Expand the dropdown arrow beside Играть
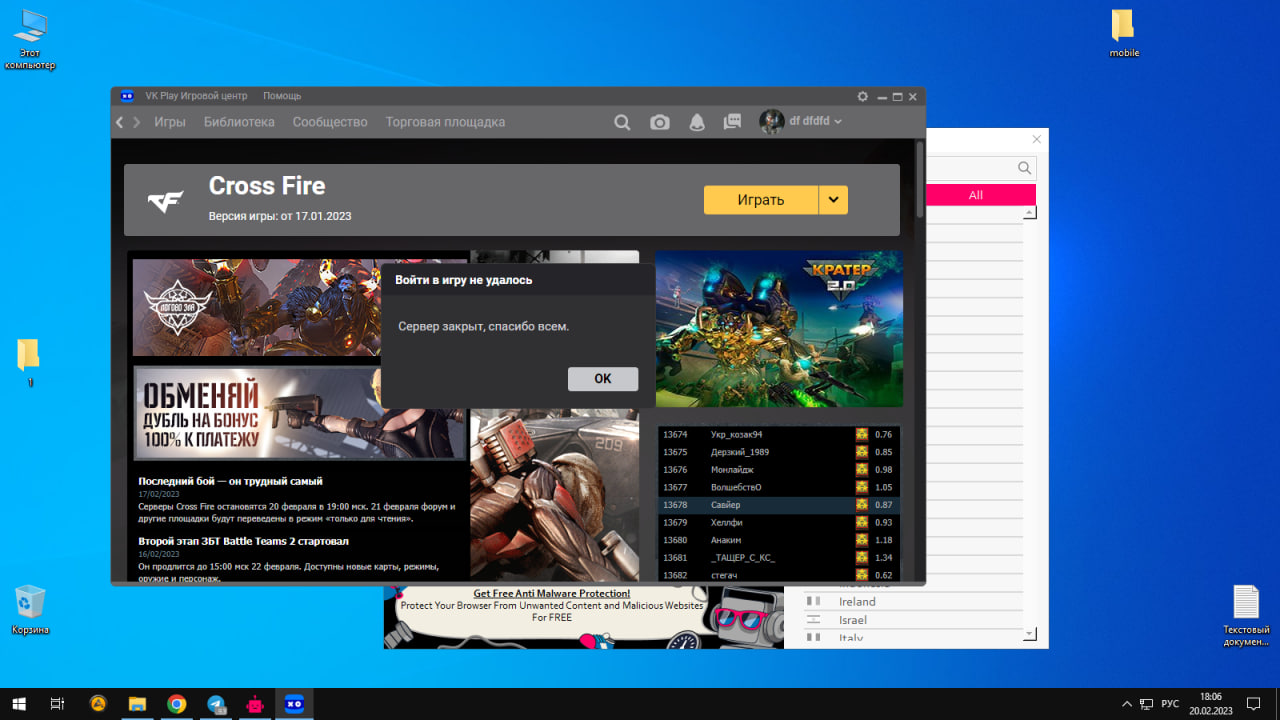 [833, 200]
